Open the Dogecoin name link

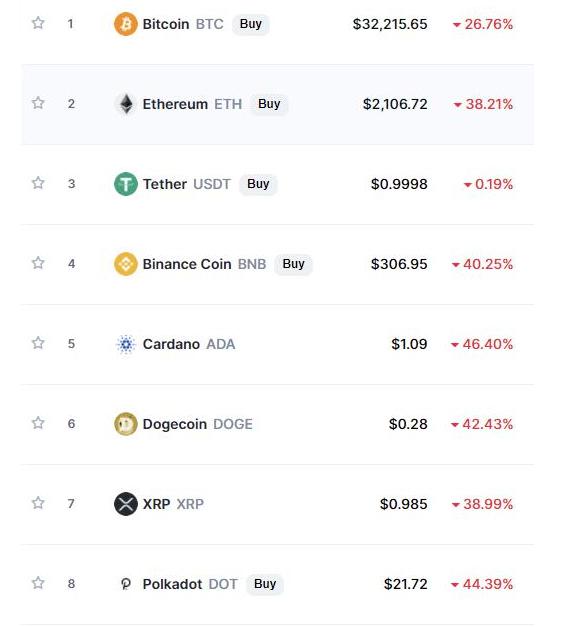tap(175, 424)
